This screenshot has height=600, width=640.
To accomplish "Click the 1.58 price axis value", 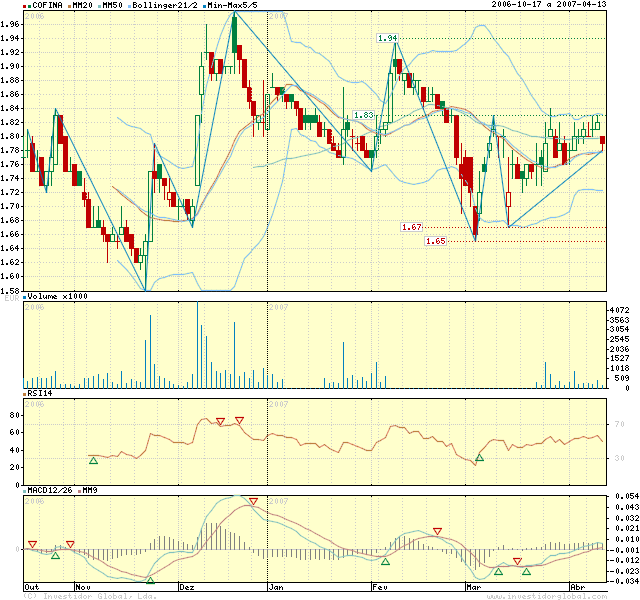I will 10,291.
